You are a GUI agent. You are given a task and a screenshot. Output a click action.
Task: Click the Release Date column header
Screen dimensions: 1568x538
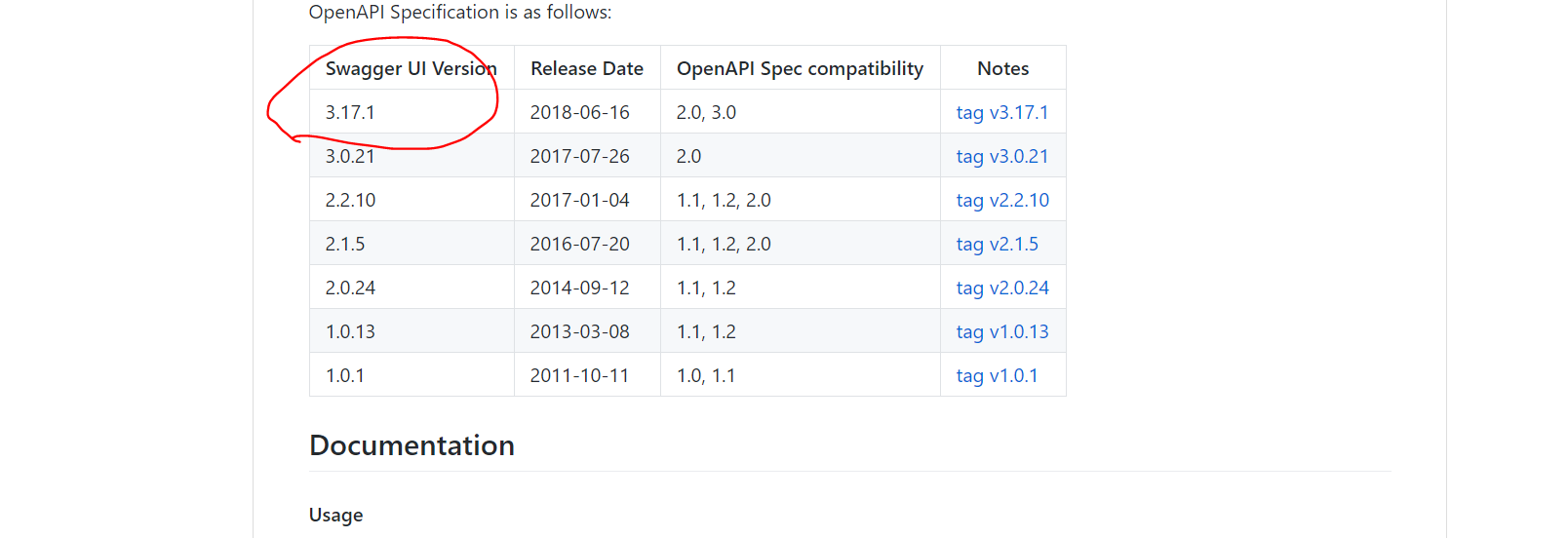tap(587, 68)
